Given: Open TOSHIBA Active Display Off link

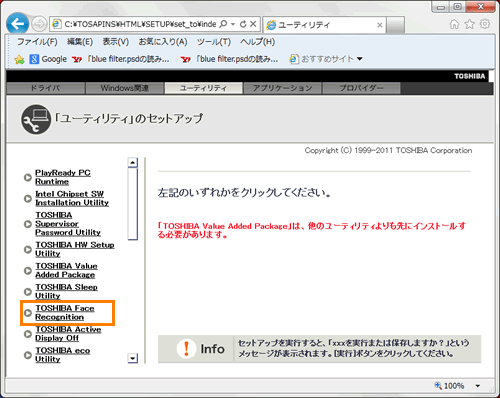Looking at the screenshot, I should click(x=68, y=334).
